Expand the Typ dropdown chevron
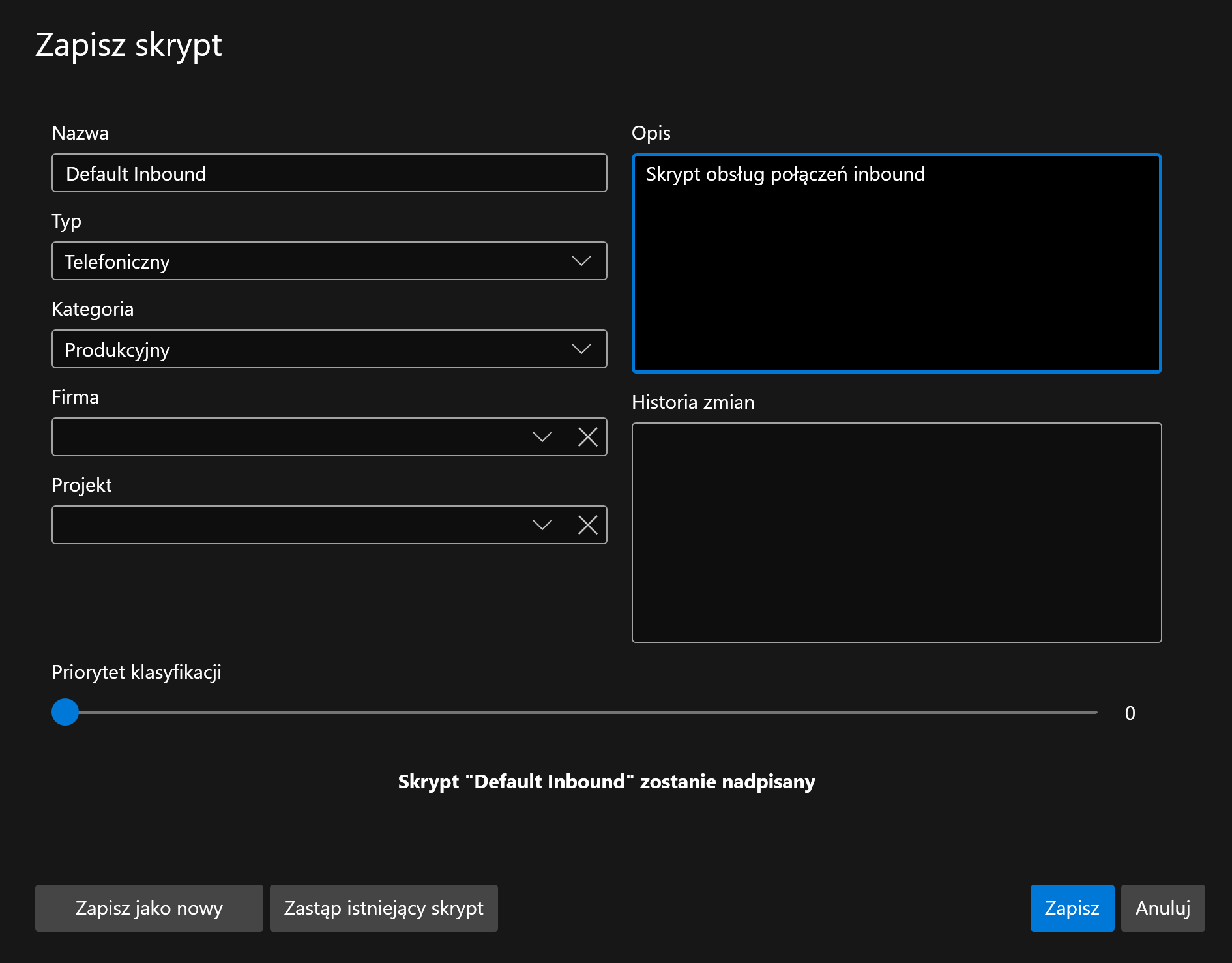 coord(581,261)
